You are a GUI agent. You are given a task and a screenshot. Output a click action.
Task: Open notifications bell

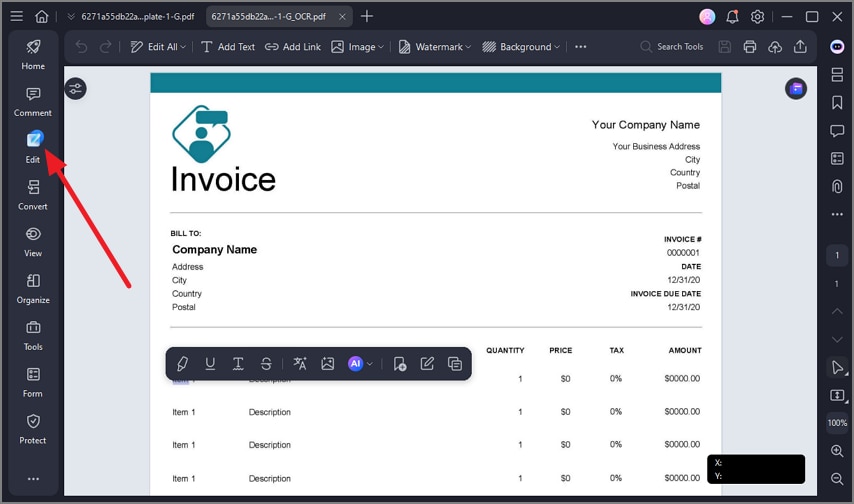(733, 17)
